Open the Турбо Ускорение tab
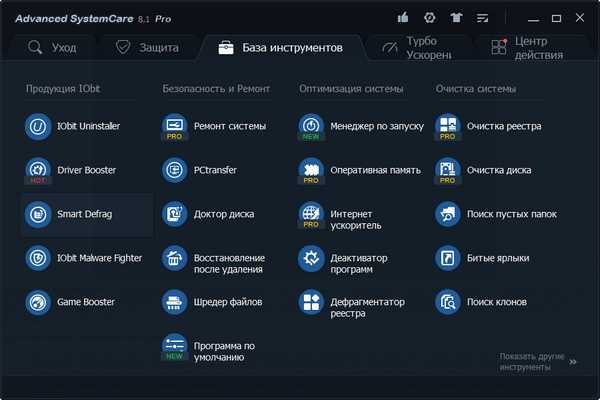The width and height of the screenshot is (600, 400). point(412,48)
